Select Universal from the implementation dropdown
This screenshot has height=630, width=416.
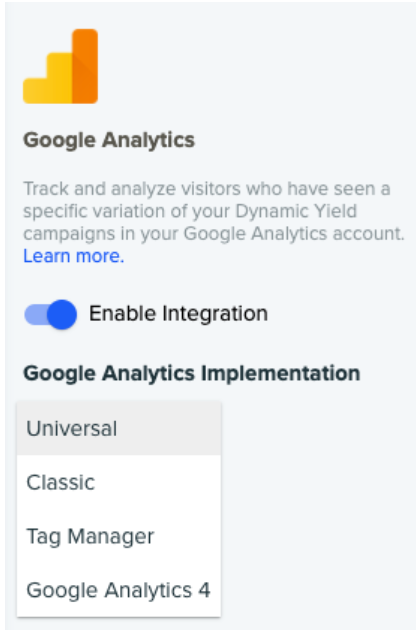coord(119,428)
